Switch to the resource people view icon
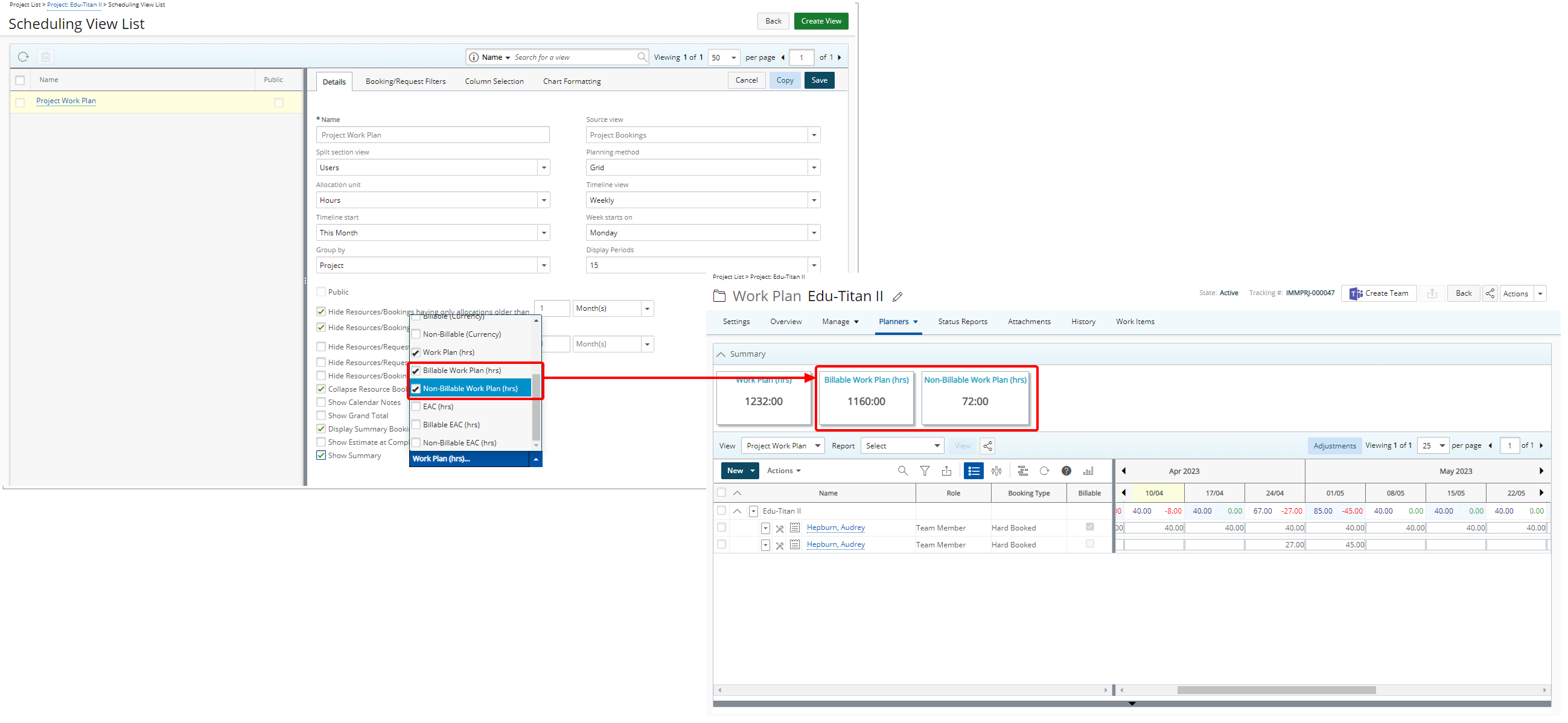The image size is (1568, 723). click(x=996, y=471)
